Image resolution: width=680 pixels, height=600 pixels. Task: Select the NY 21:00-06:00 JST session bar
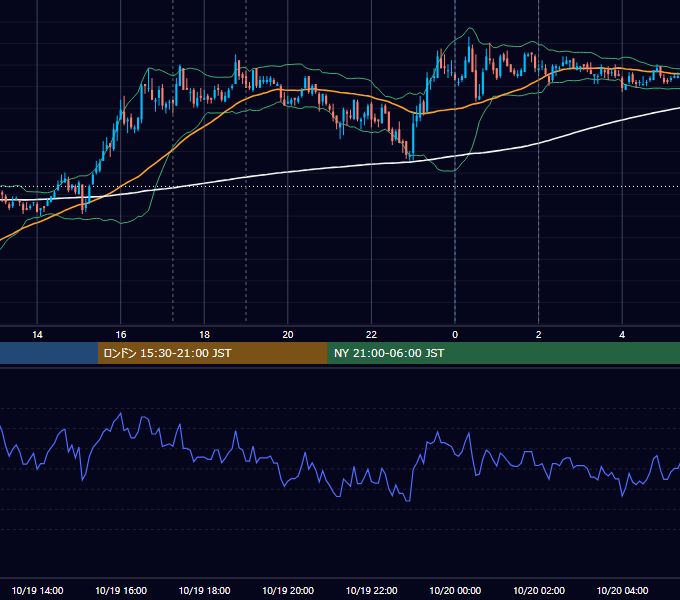[x=503, y=353]
